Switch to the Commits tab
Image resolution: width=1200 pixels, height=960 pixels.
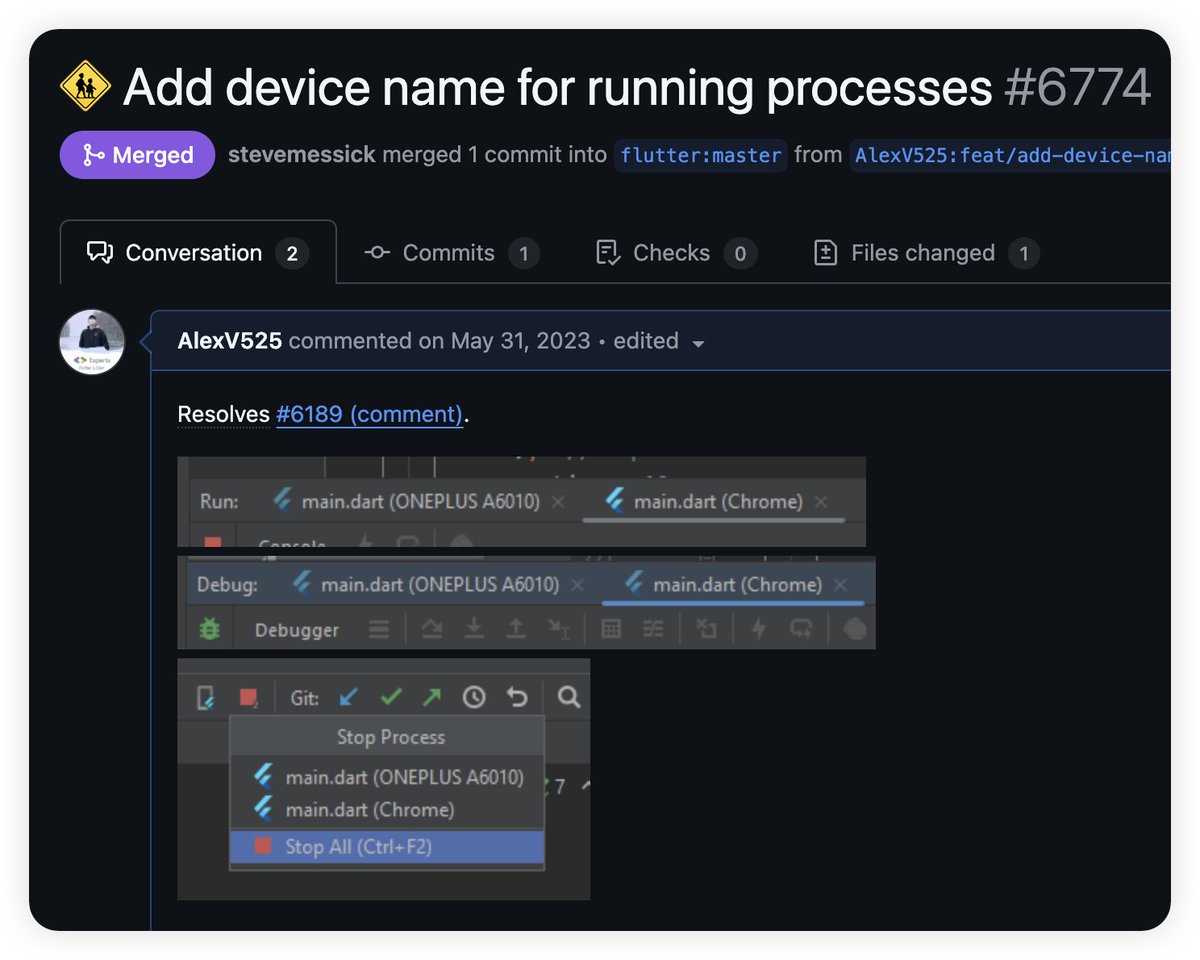tap(451, 253)
